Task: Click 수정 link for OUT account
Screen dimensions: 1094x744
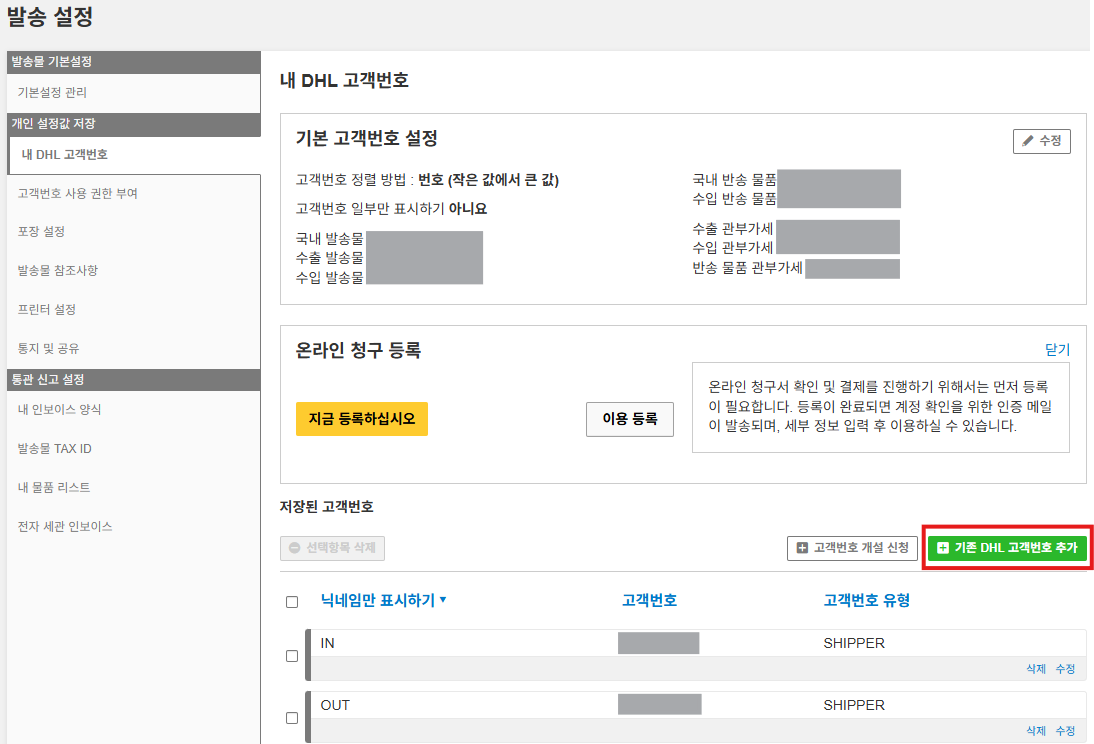Action: (x=1065, y=731)
